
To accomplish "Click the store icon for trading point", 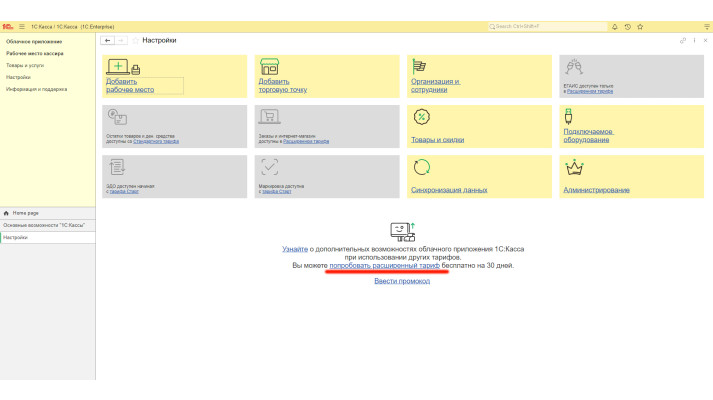I will pyautogui.click(x=269, y=67).
